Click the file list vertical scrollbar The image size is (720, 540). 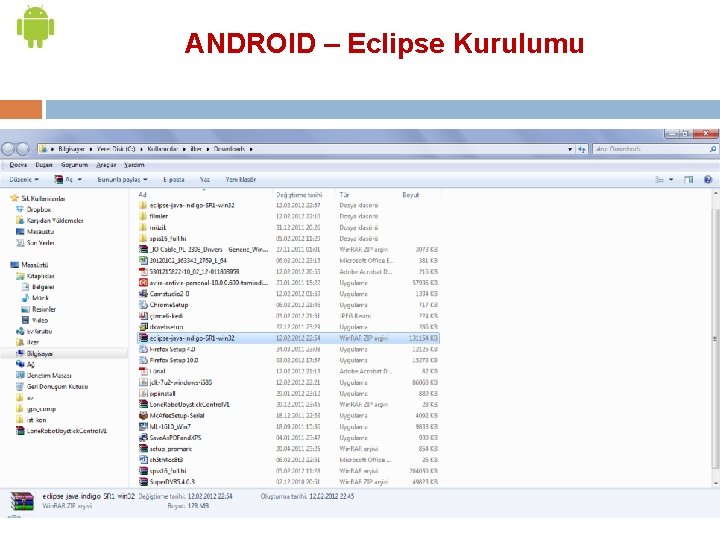click(x=714, y=339)
